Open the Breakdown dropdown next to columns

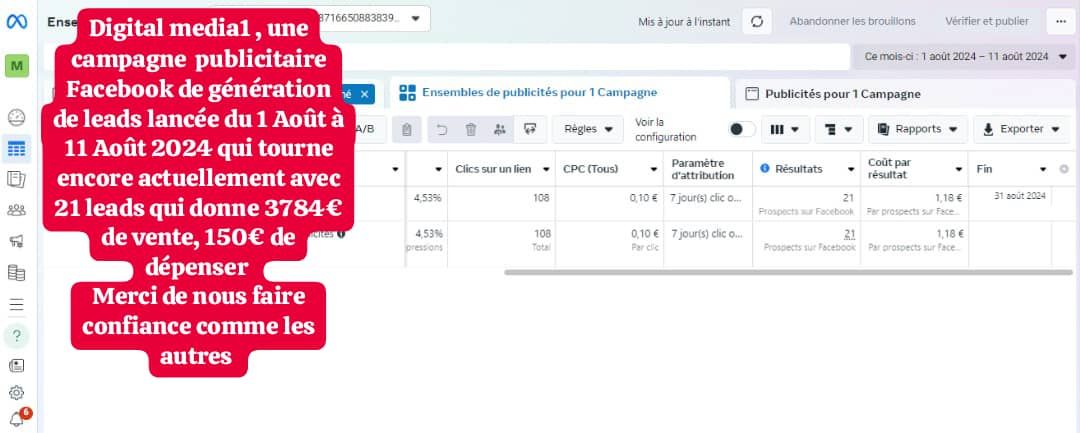(839, 129)
